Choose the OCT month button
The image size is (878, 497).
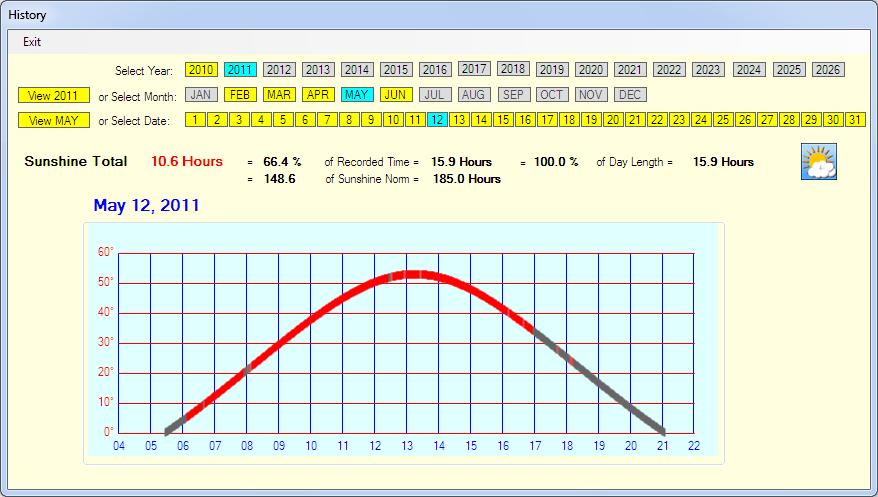pyautogui.click(x=552, y=95)
